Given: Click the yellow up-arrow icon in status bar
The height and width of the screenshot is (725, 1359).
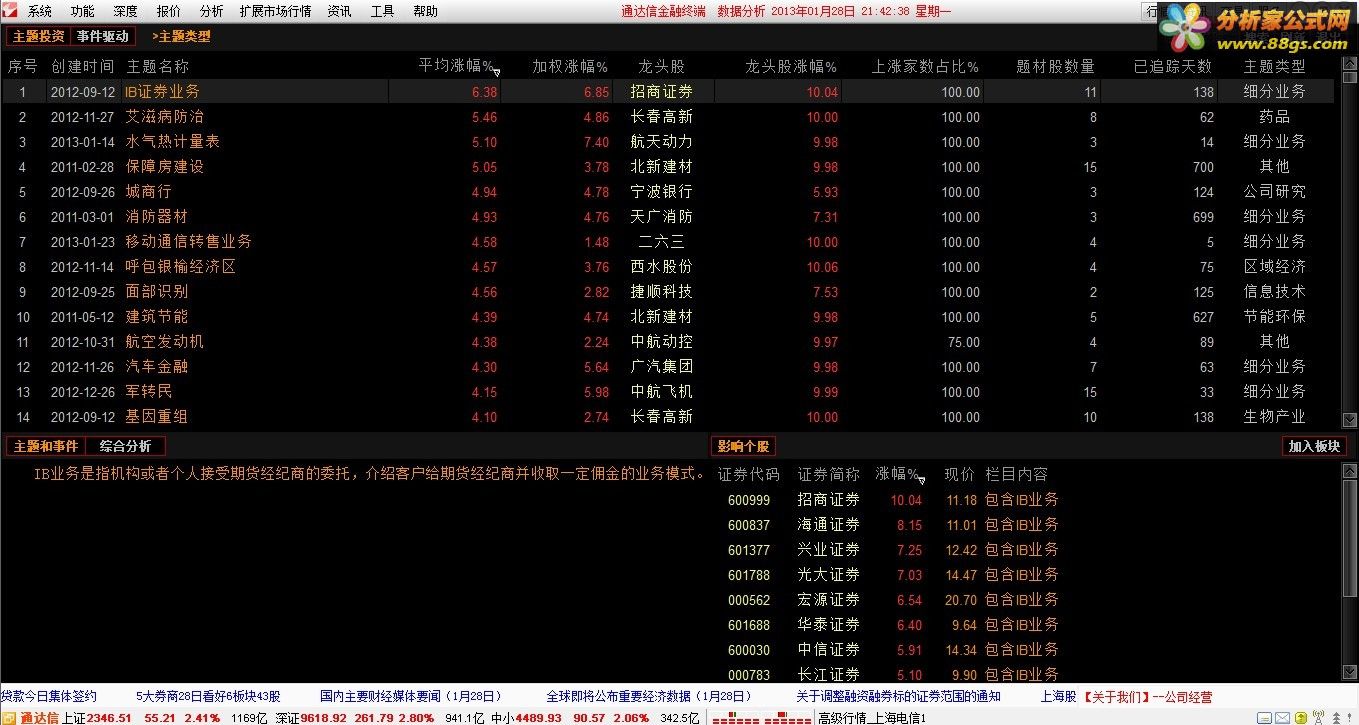Looking at the screenshot, I should 1299,718.
